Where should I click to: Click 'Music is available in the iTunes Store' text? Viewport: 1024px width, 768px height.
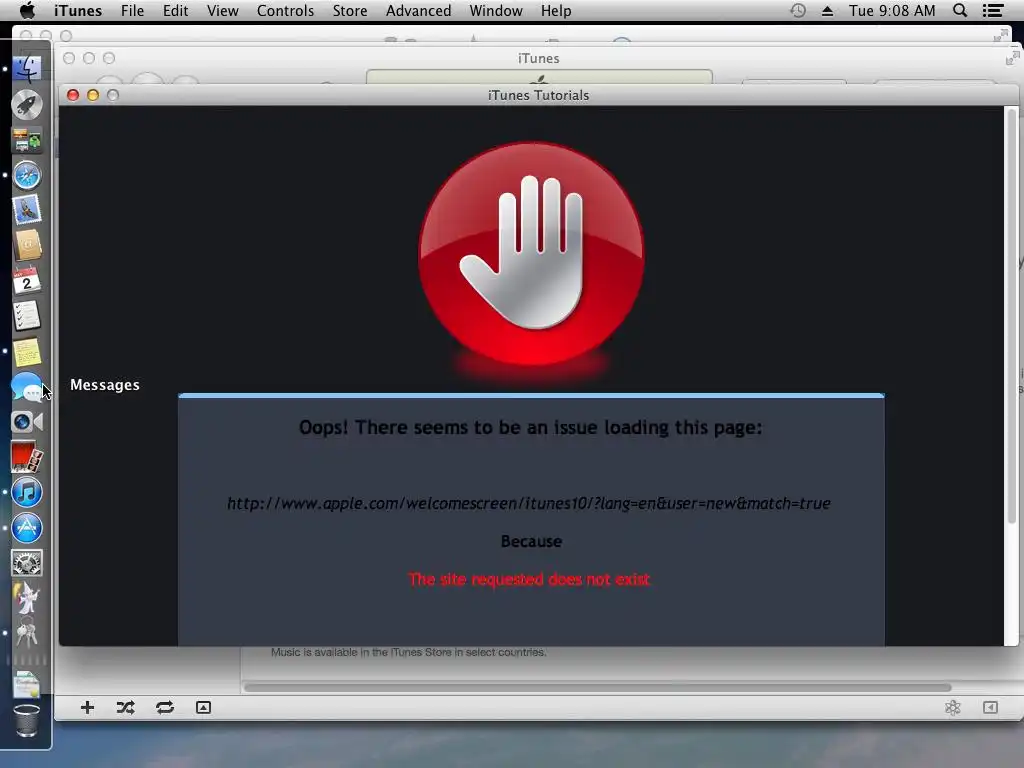[409, 652]
